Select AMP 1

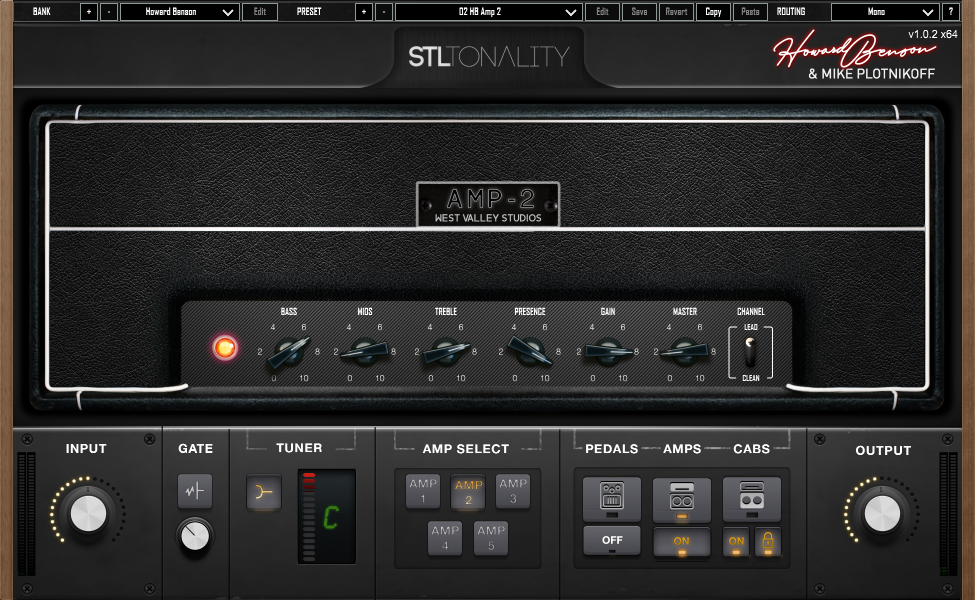point(423,491)
